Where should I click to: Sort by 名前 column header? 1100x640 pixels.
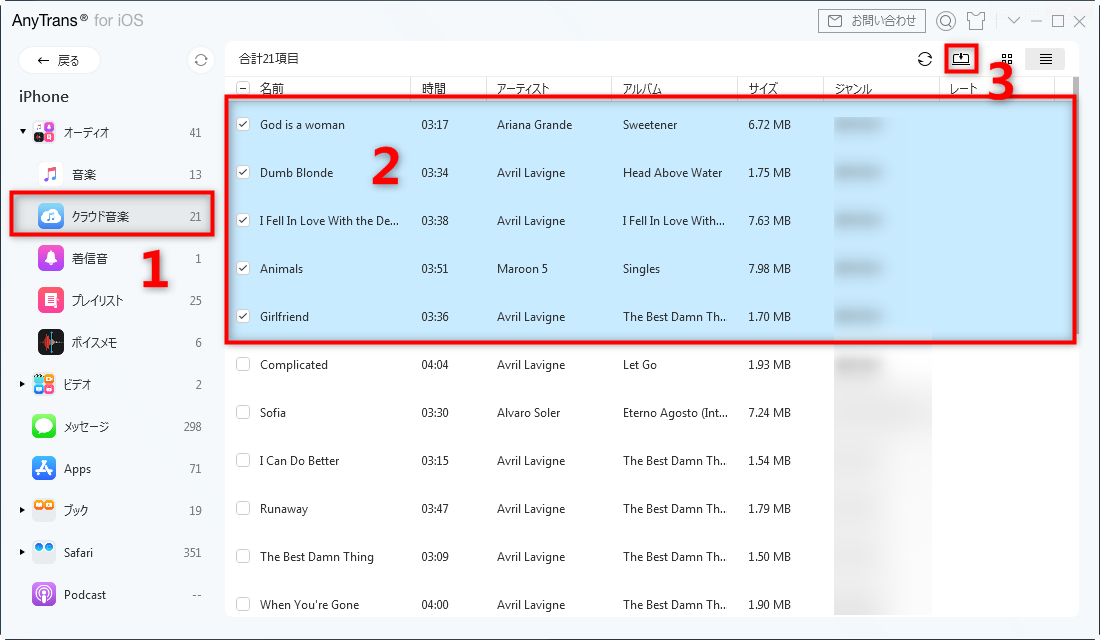point(272,88)
